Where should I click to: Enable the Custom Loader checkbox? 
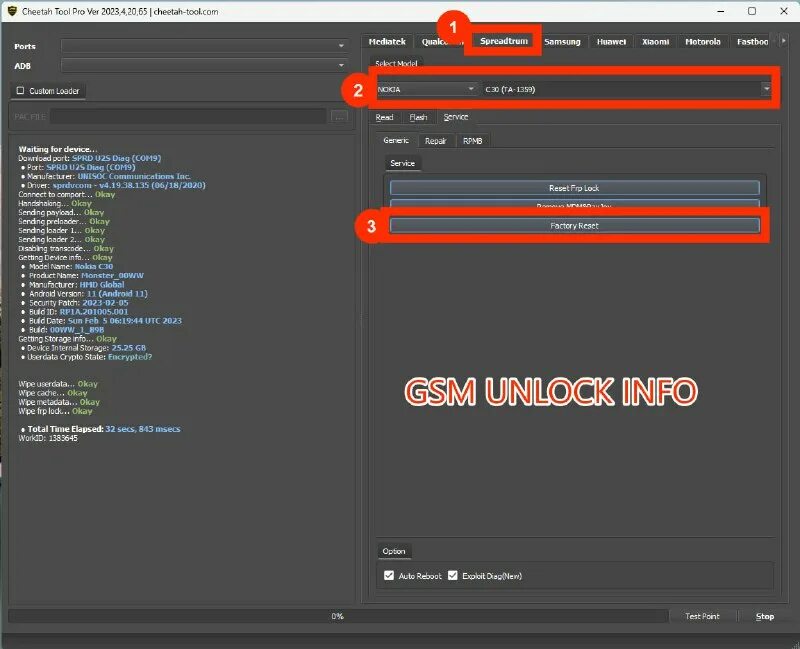click(x=18, y=90)
